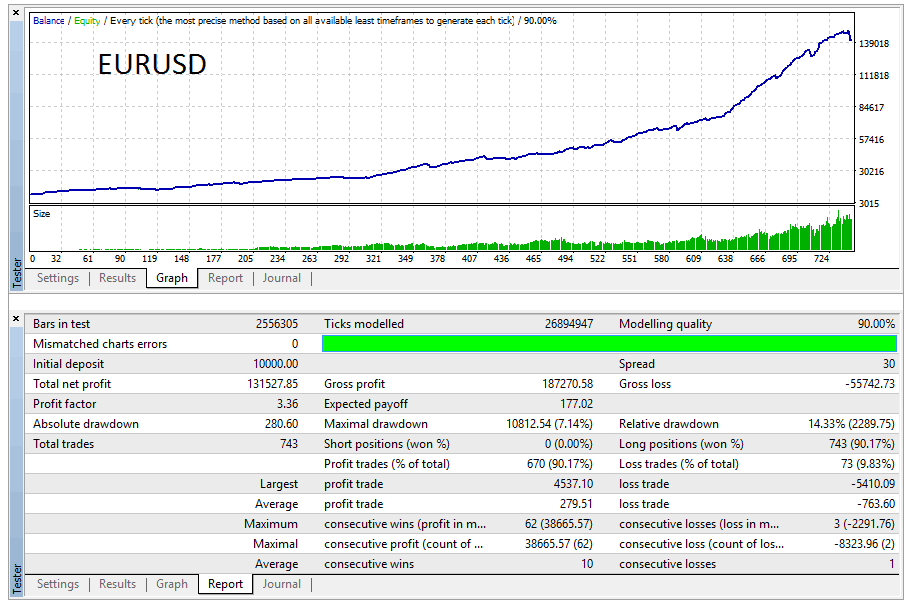The width and height of the screenshot is (911, 606).
Task: Open Journal tab in the graph panel
Action: pyautogui.click(x=282, y=278)
